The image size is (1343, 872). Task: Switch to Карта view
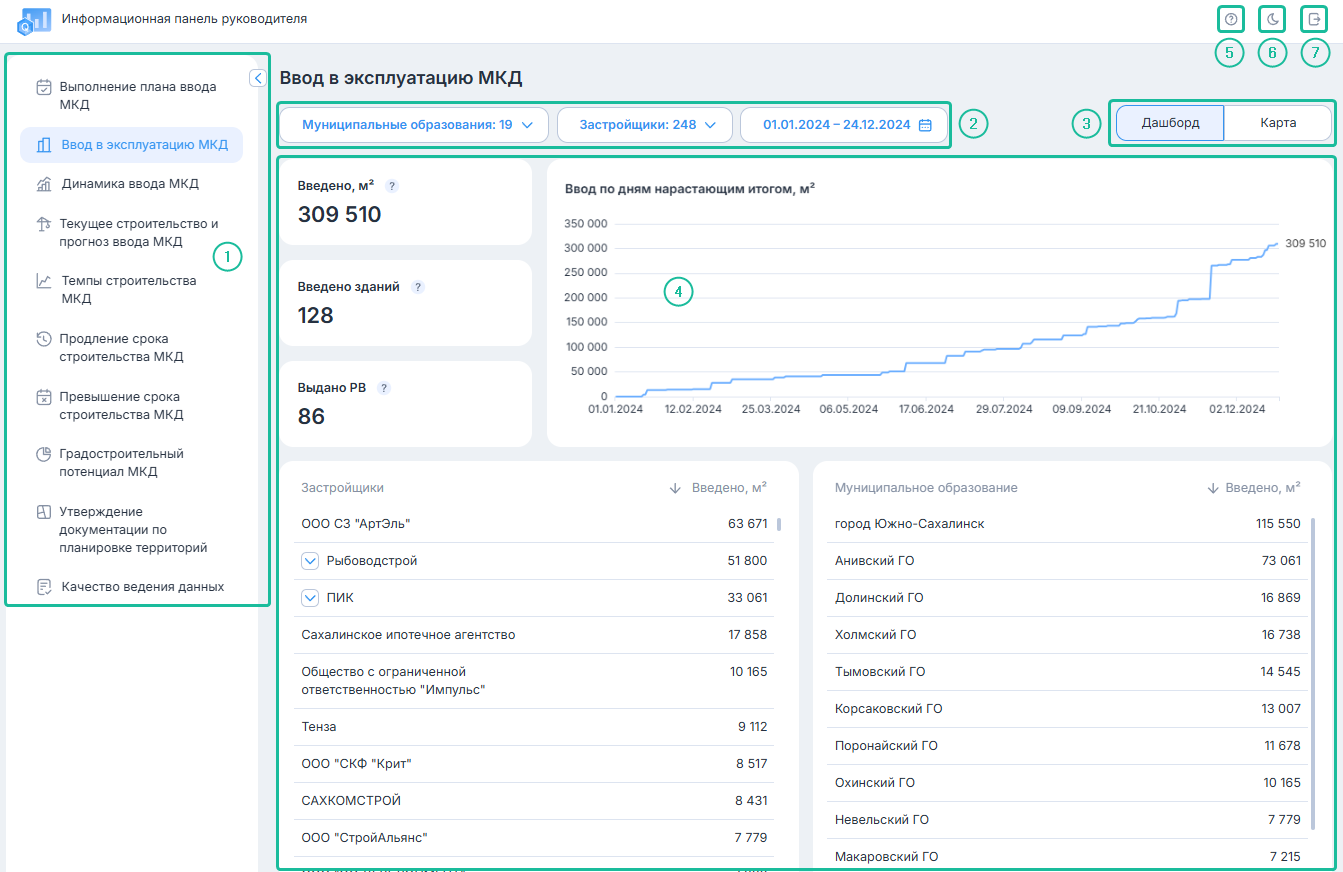[1278, 123]
